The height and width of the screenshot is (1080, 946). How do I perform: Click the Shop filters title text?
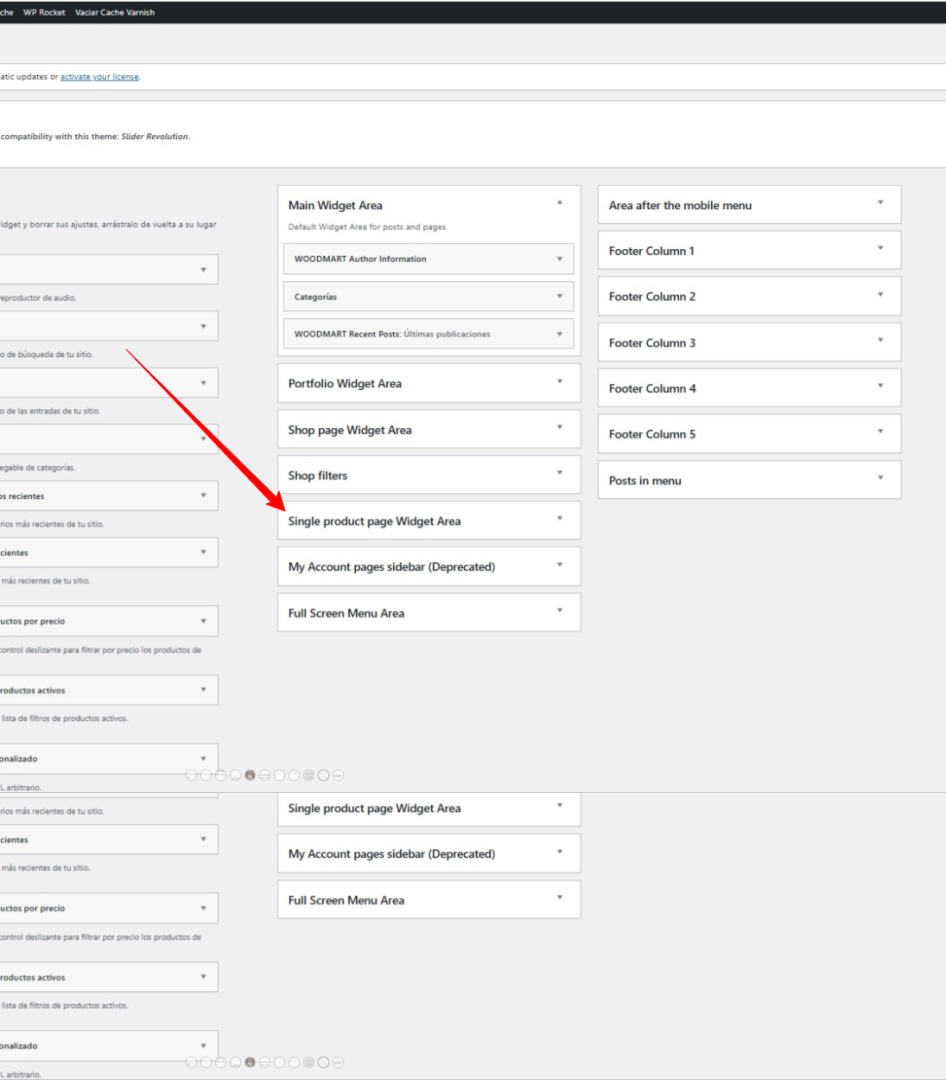(318, 476)
